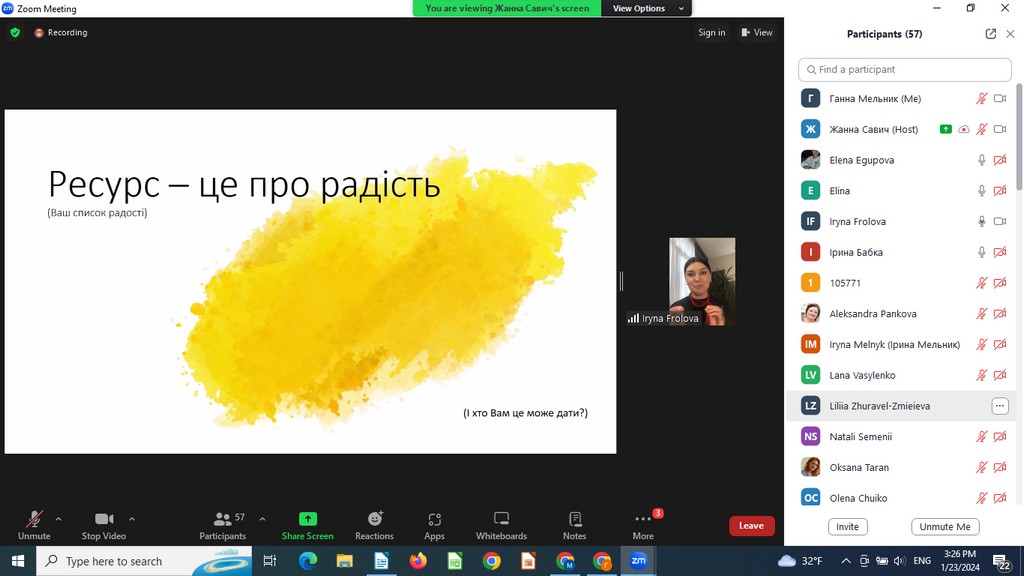Open Firefox from the Windows taskbar
Image resolution: width=1024 pixels, height=576 pixels.
coord(418,561)
